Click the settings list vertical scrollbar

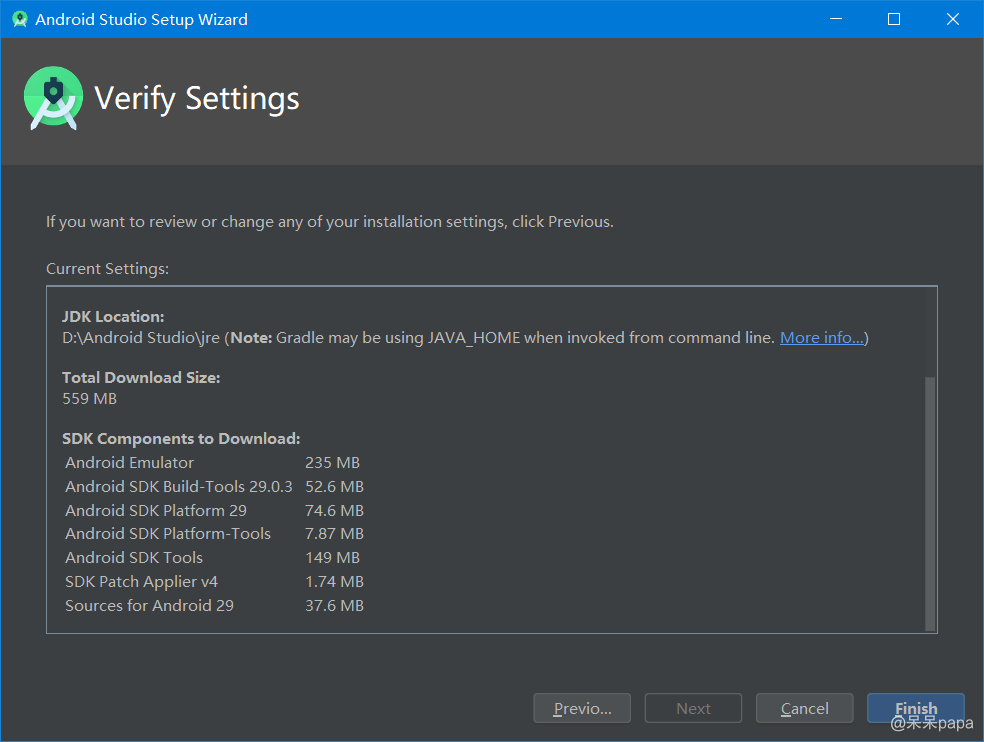tap(930, 503)
